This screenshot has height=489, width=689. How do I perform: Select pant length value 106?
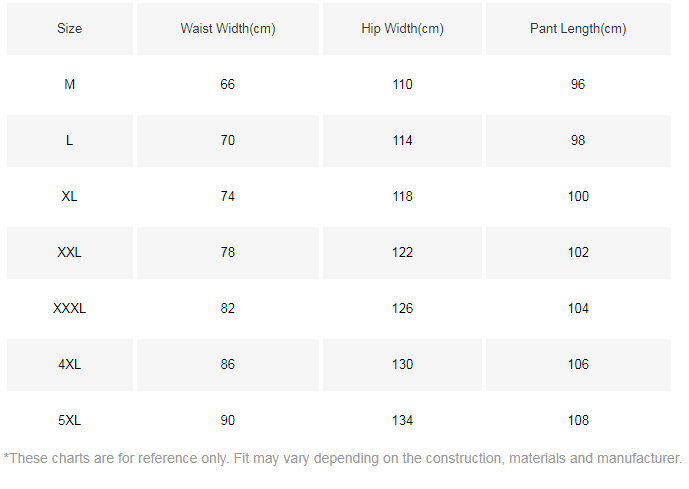point(578,365)
